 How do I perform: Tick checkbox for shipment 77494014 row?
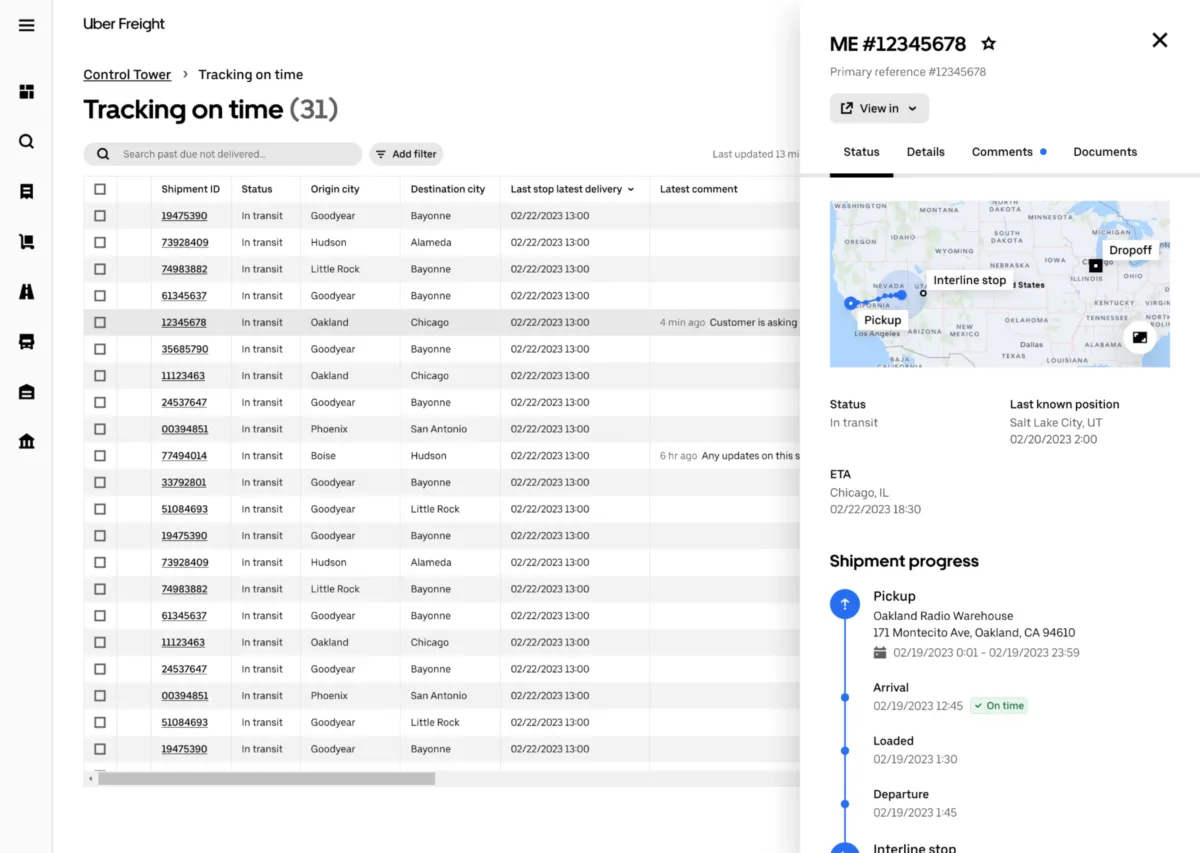(x=100, y=456)
